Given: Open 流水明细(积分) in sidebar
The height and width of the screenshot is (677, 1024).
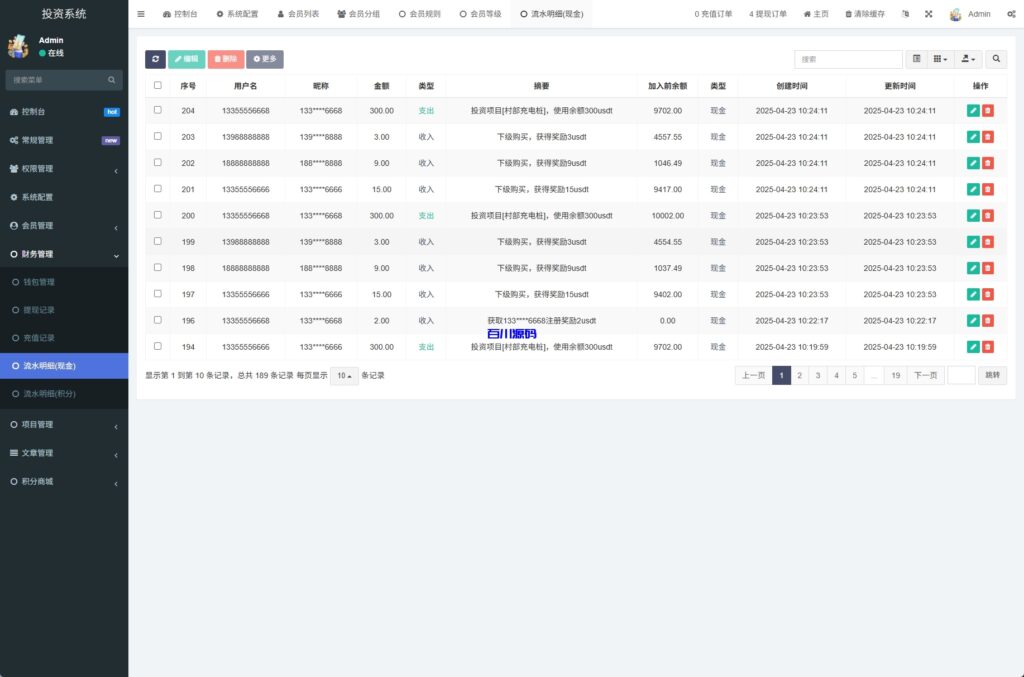Looking at the screenshot, I should (64, 394).
